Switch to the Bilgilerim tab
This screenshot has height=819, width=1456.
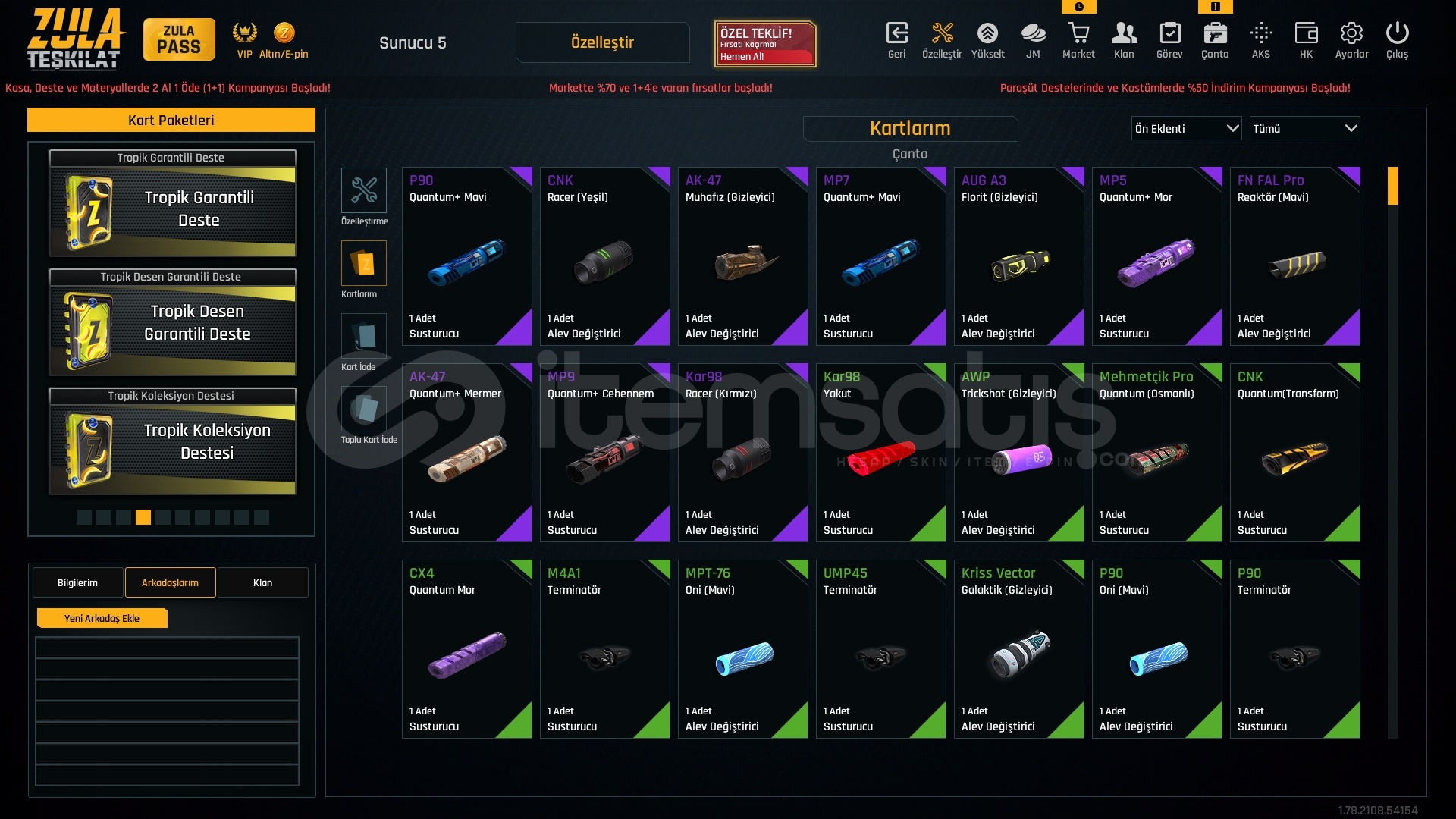coord(77,582)
